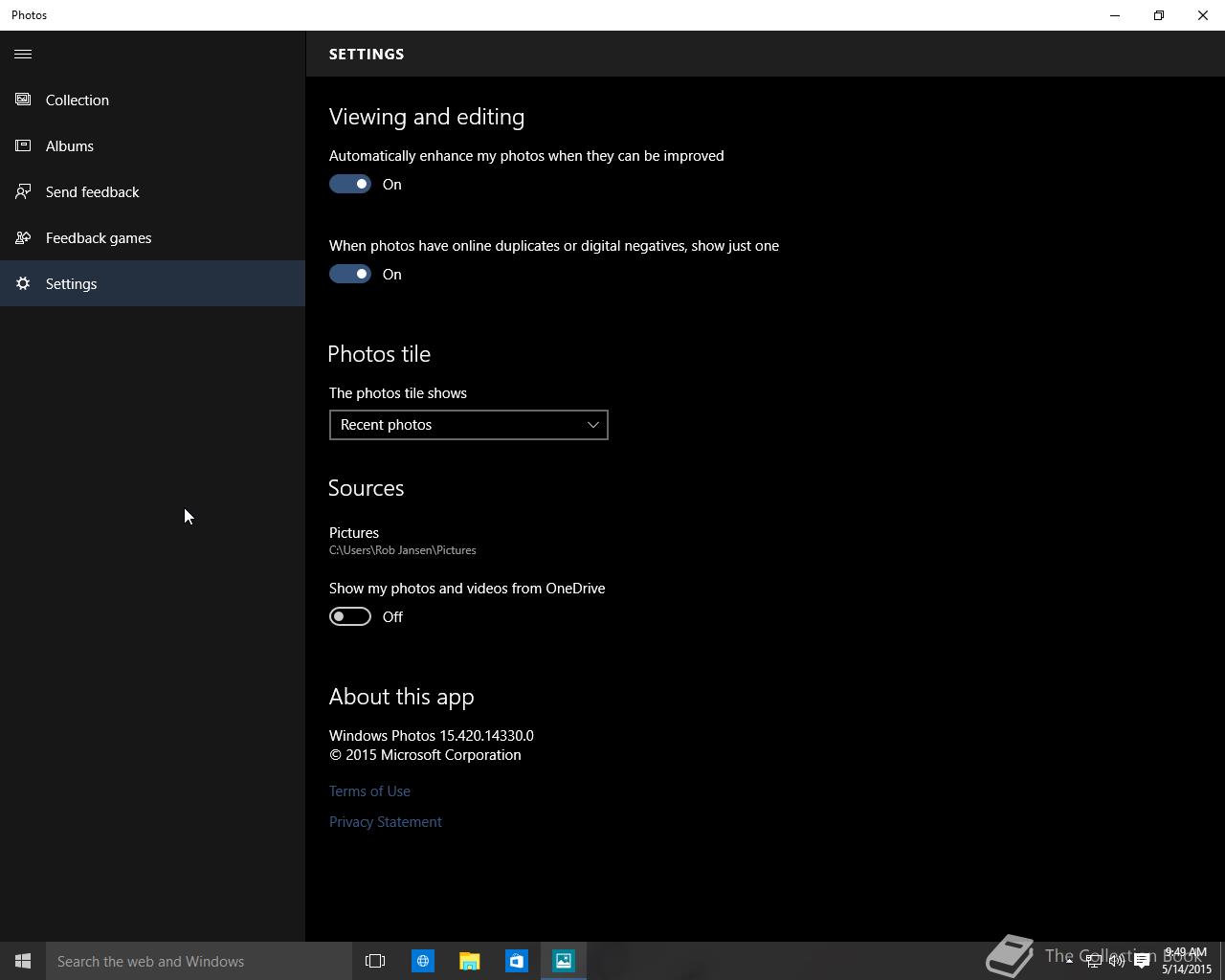Image resolution: width=1225 pixels, height=980 pixels.
Task: Toggle the online duplicates show-just-one switch
Action: point(350,274)
